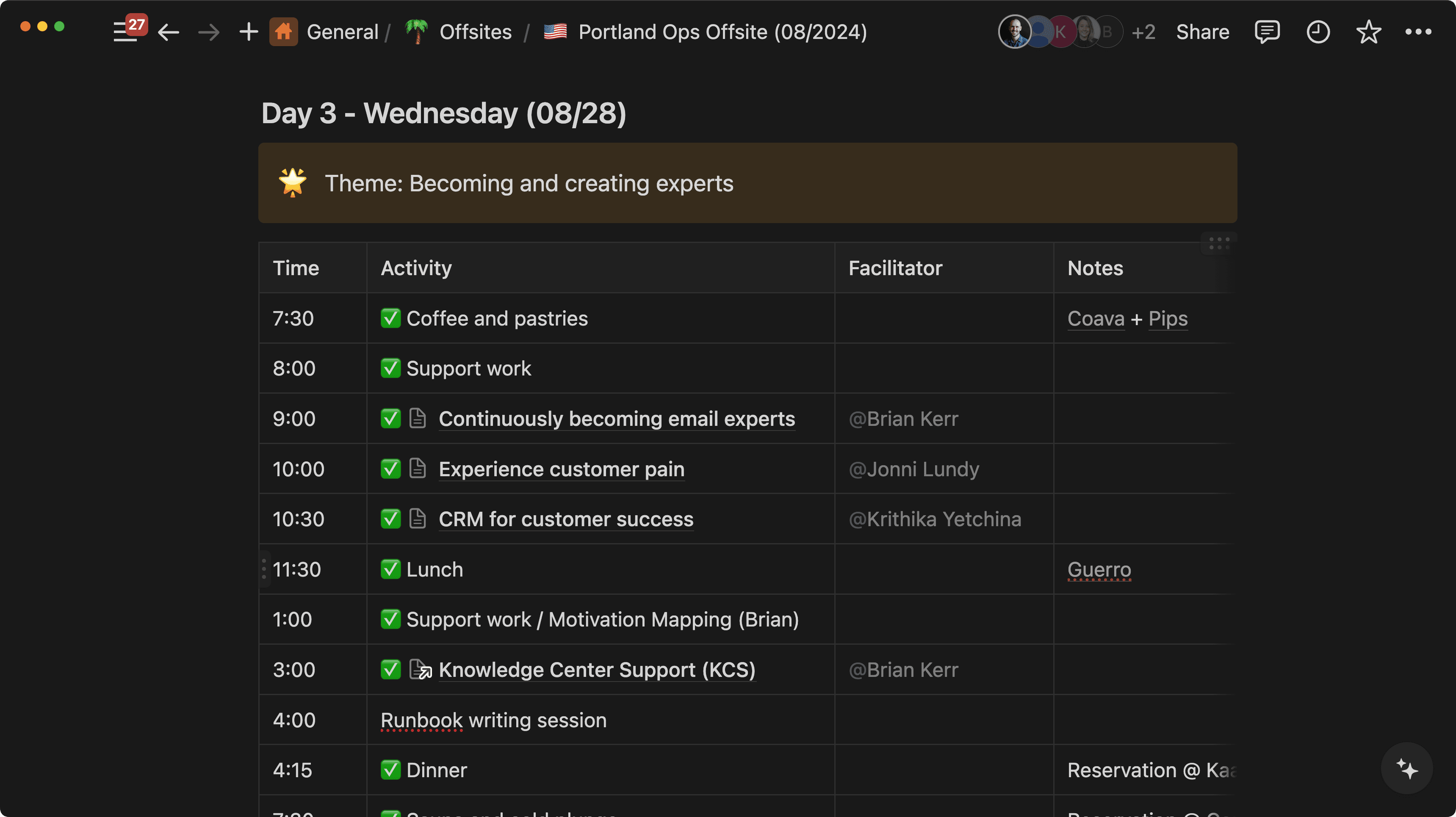1456x817 pixels.
Task: Uncheck the Coffee and pastries checkbox
Action: coord(391,318)
